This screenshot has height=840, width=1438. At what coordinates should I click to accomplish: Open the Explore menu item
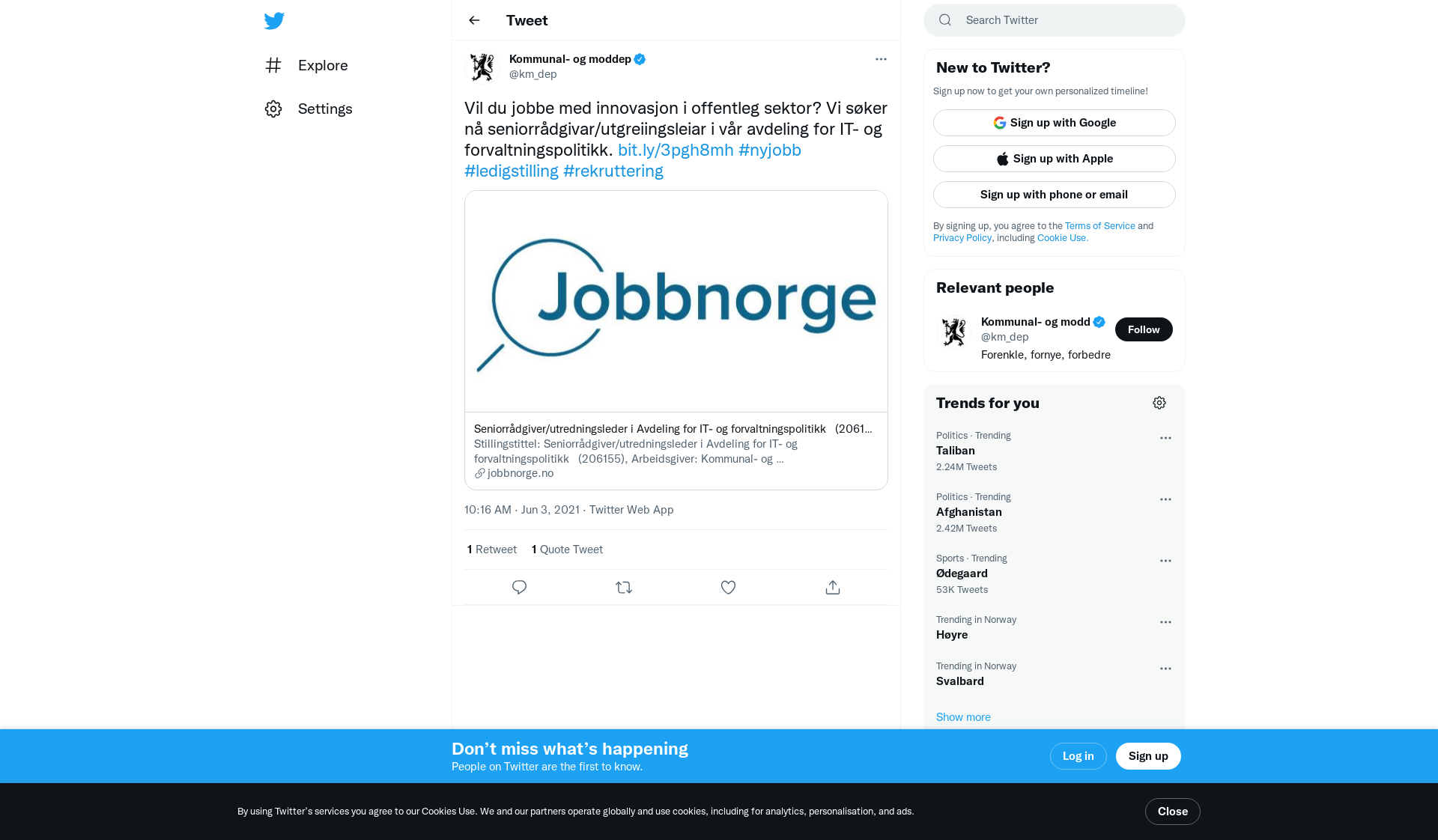click(322, 66)
